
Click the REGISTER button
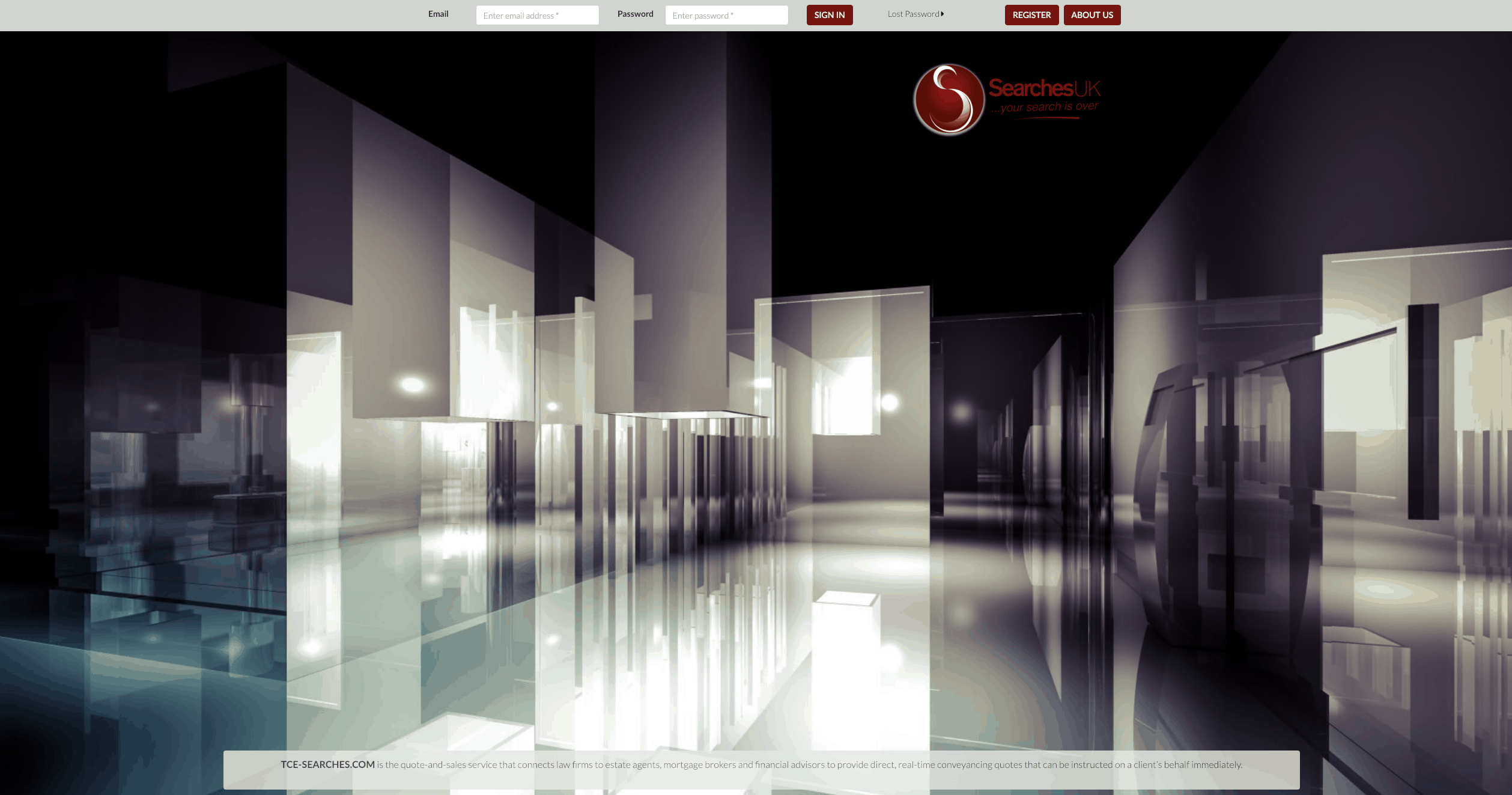click(1031, 15)
